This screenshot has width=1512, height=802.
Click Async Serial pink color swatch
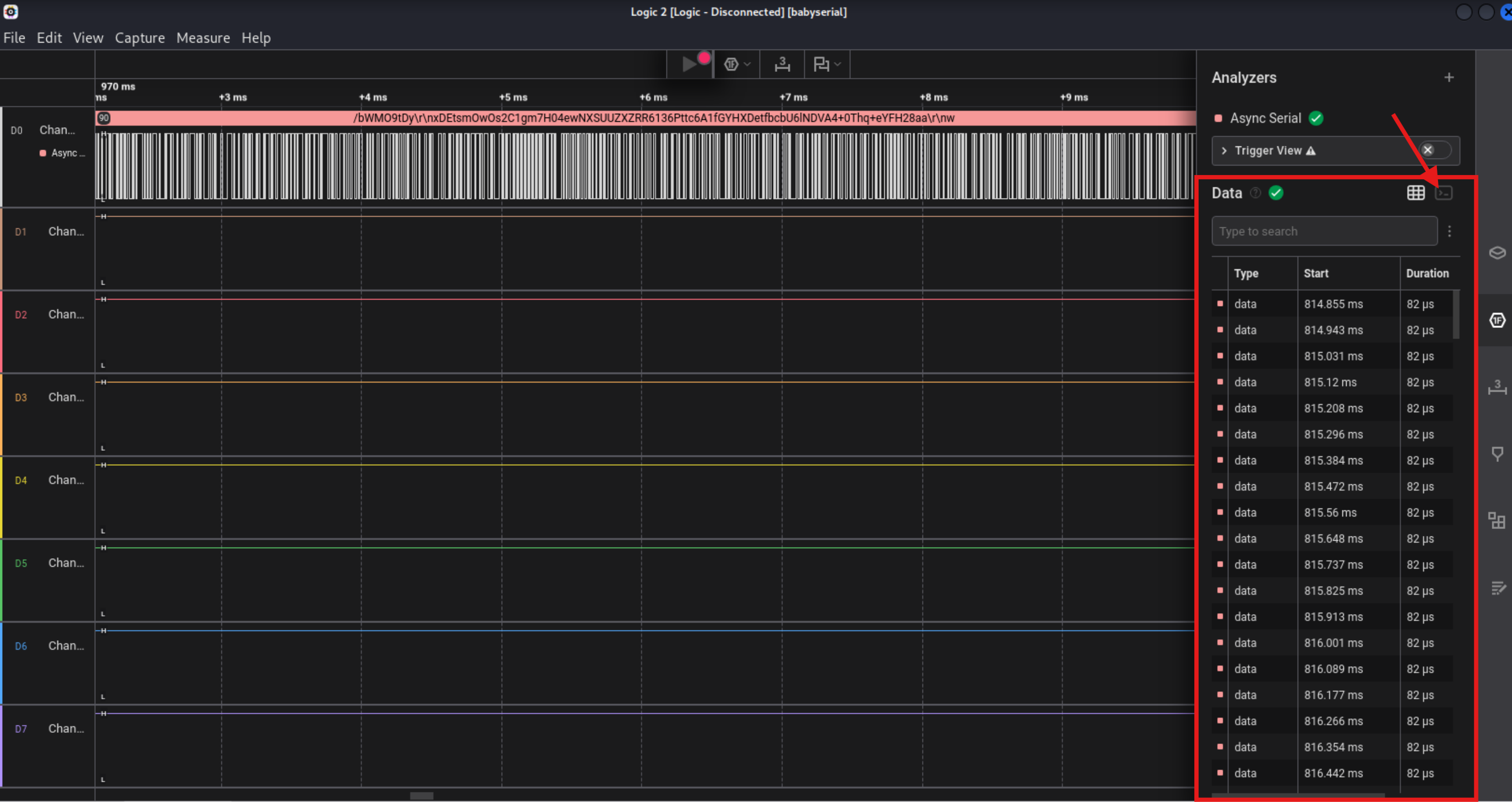coord(1218,119)
